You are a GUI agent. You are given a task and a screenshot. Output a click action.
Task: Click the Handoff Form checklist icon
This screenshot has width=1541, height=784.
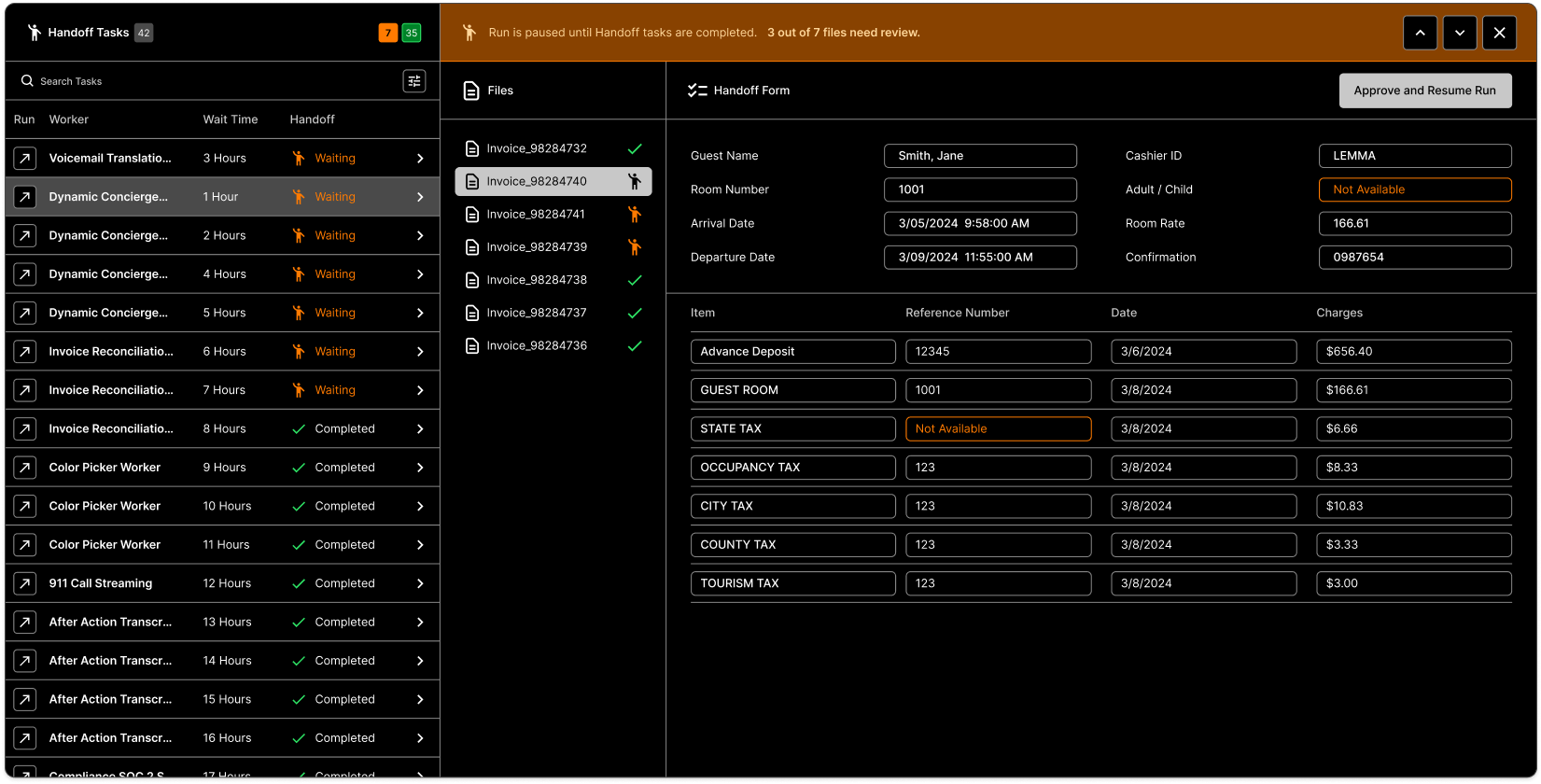pos(697,91)
